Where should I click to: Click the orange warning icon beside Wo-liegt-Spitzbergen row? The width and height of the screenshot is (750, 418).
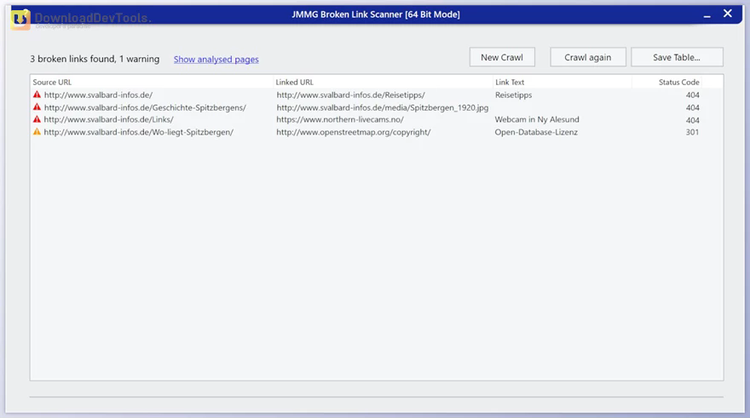[x=37, y=132]
